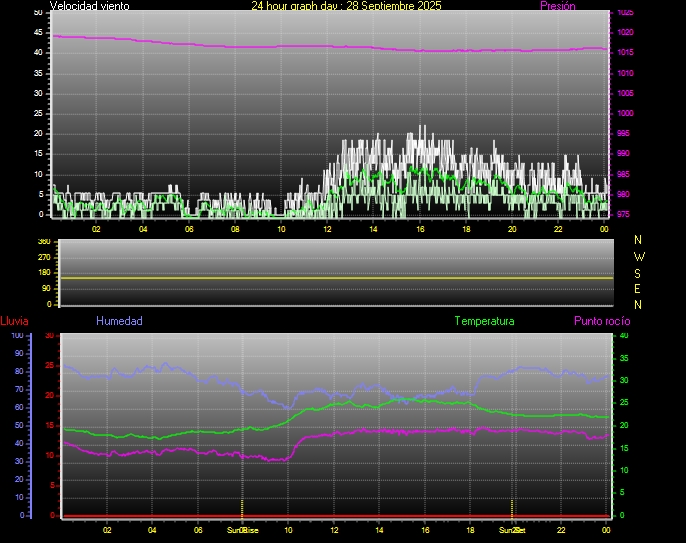The image size is (686, 543).
Task: Click the Humedad legend label
Action: click(x=119, y=321)
